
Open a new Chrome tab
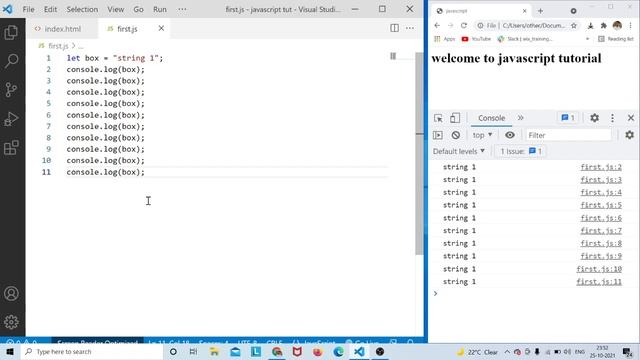540,11
